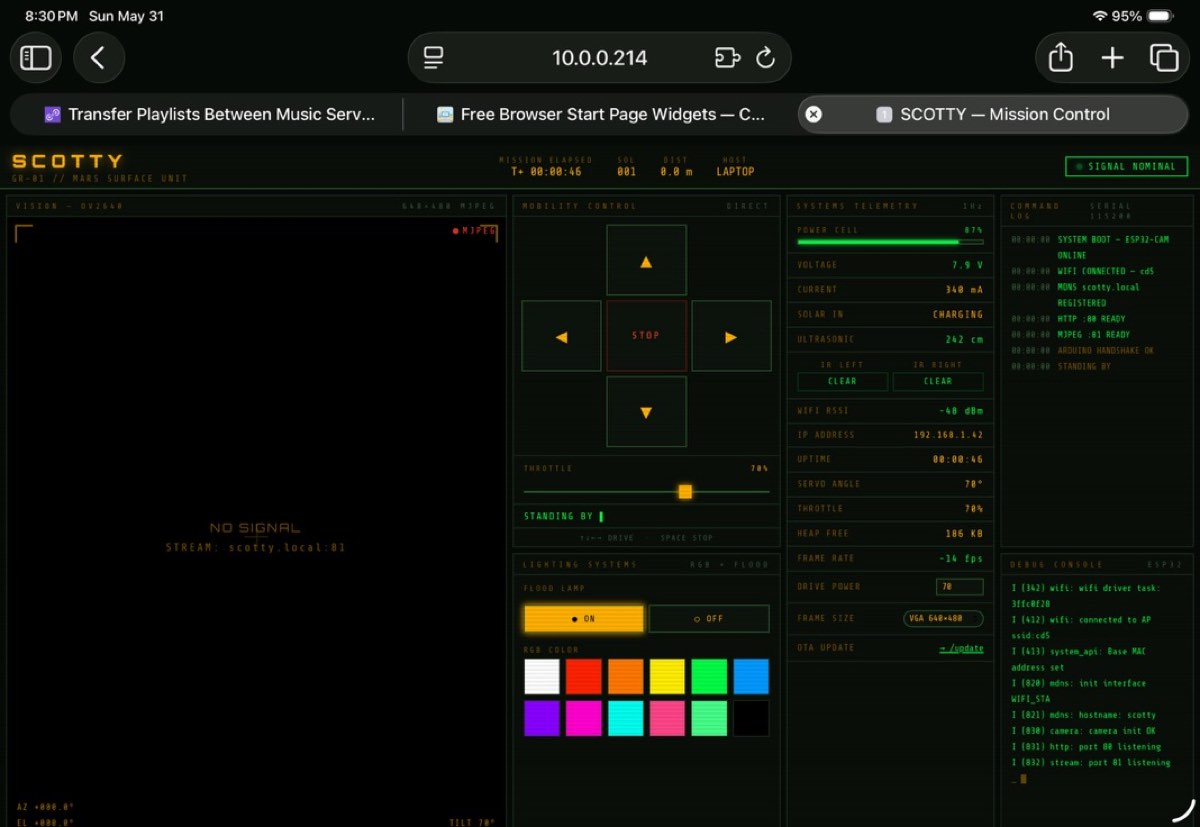Image resolution: width=1200 pixels, height=827 pixels.
Task: Click the 340 mA current value
Action: [x=965, y=290]
